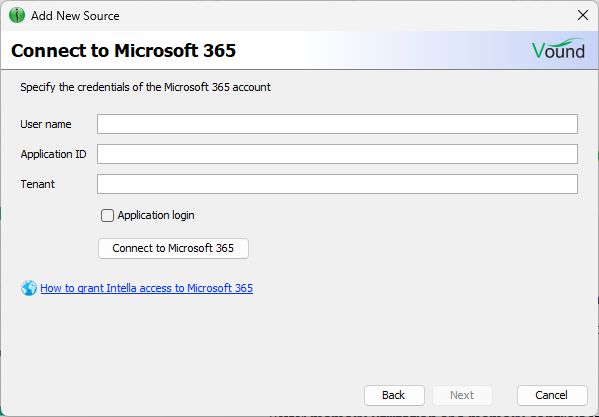Click the globe icon beside help link

29,288
